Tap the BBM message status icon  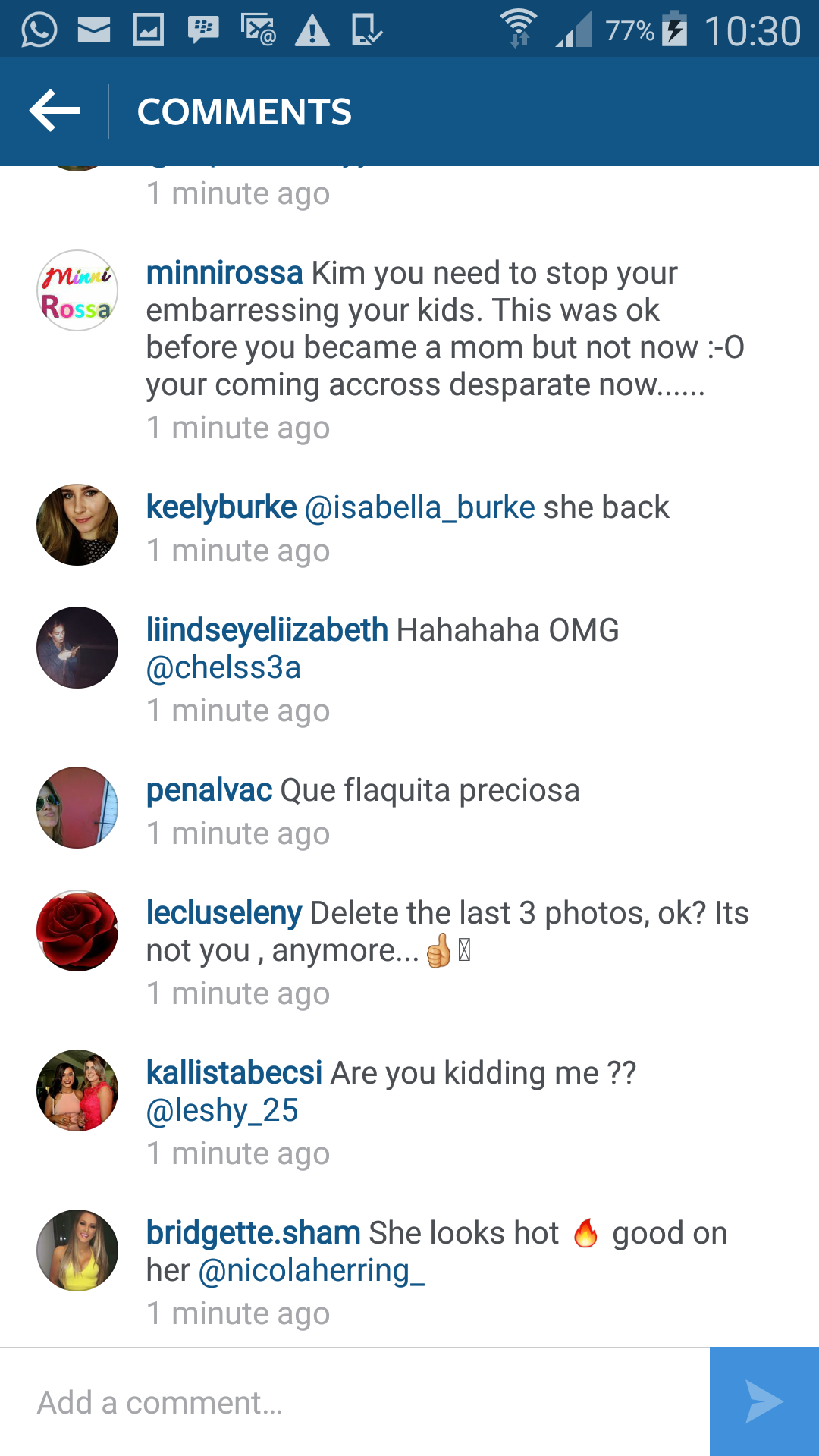203,30
